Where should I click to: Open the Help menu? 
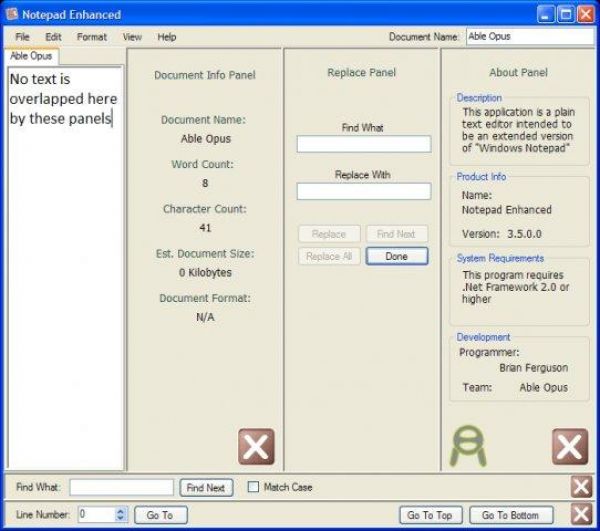pyautogui.click(x=167, y=37)
